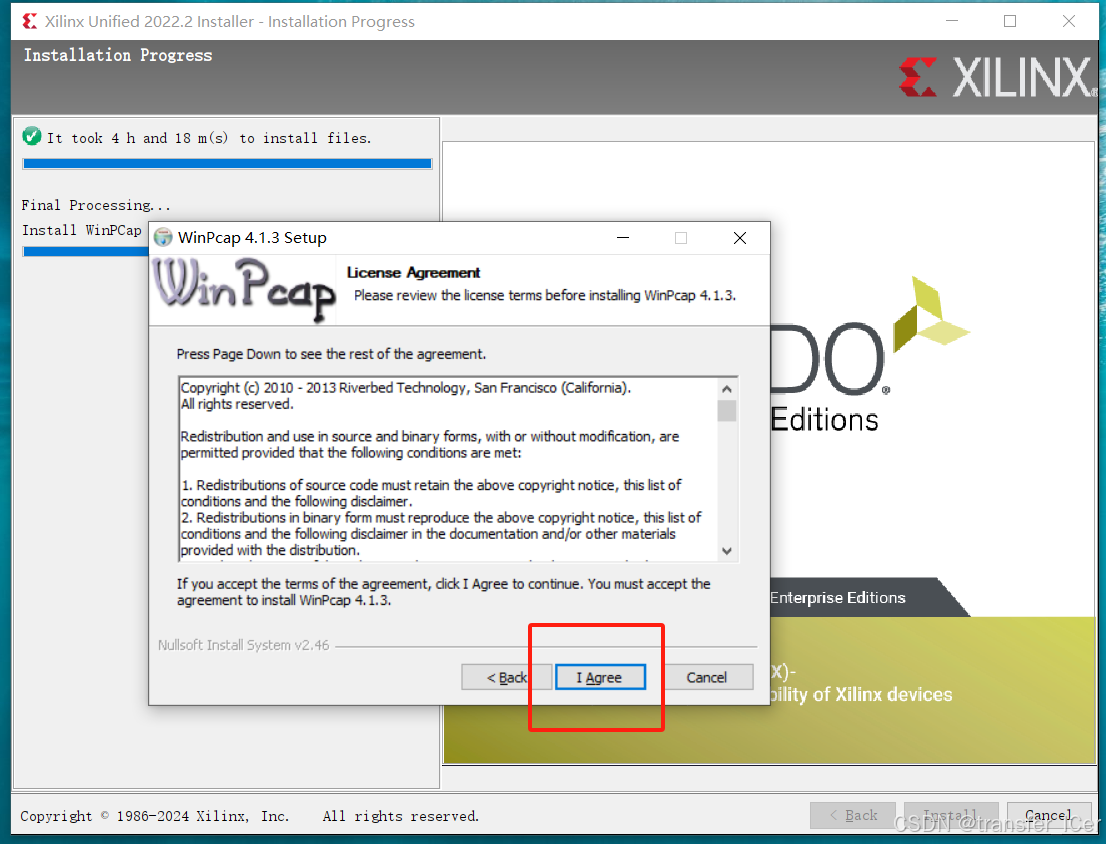Screen dimensions: 1106x844
Task: Click the WinPcap setup title bar icon
Action: coord(163,238)
